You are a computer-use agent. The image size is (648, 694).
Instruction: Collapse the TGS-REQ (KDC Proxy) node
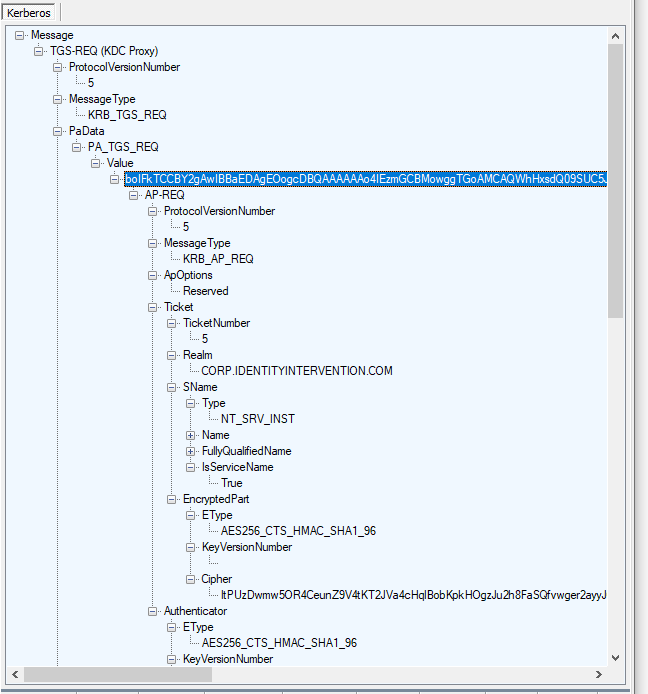pyautogui.click(x=39, y=51)
